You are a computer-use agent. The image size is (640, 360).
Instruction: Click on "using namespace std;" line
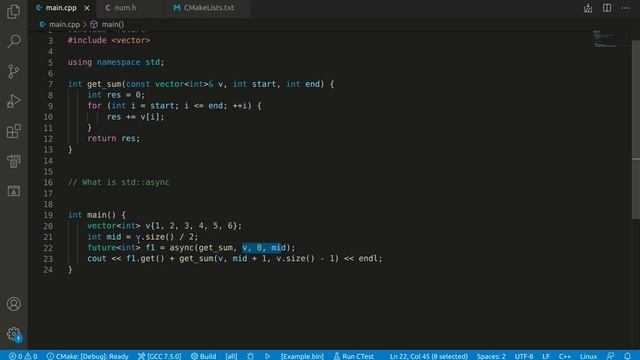116,62
